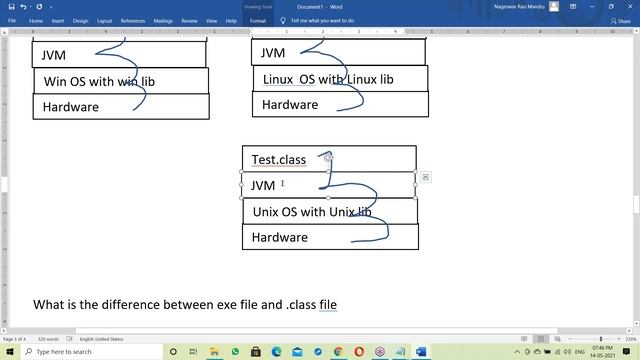Save the document with the floppy disk icon
Screen dimensions: 640x360
point(11,7)
